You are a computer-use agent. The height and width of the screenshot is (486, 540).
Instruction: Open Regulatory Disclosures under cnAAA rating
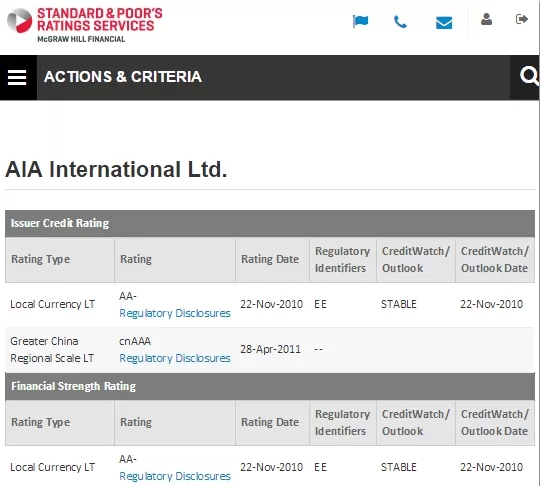(x=175, y=358)
